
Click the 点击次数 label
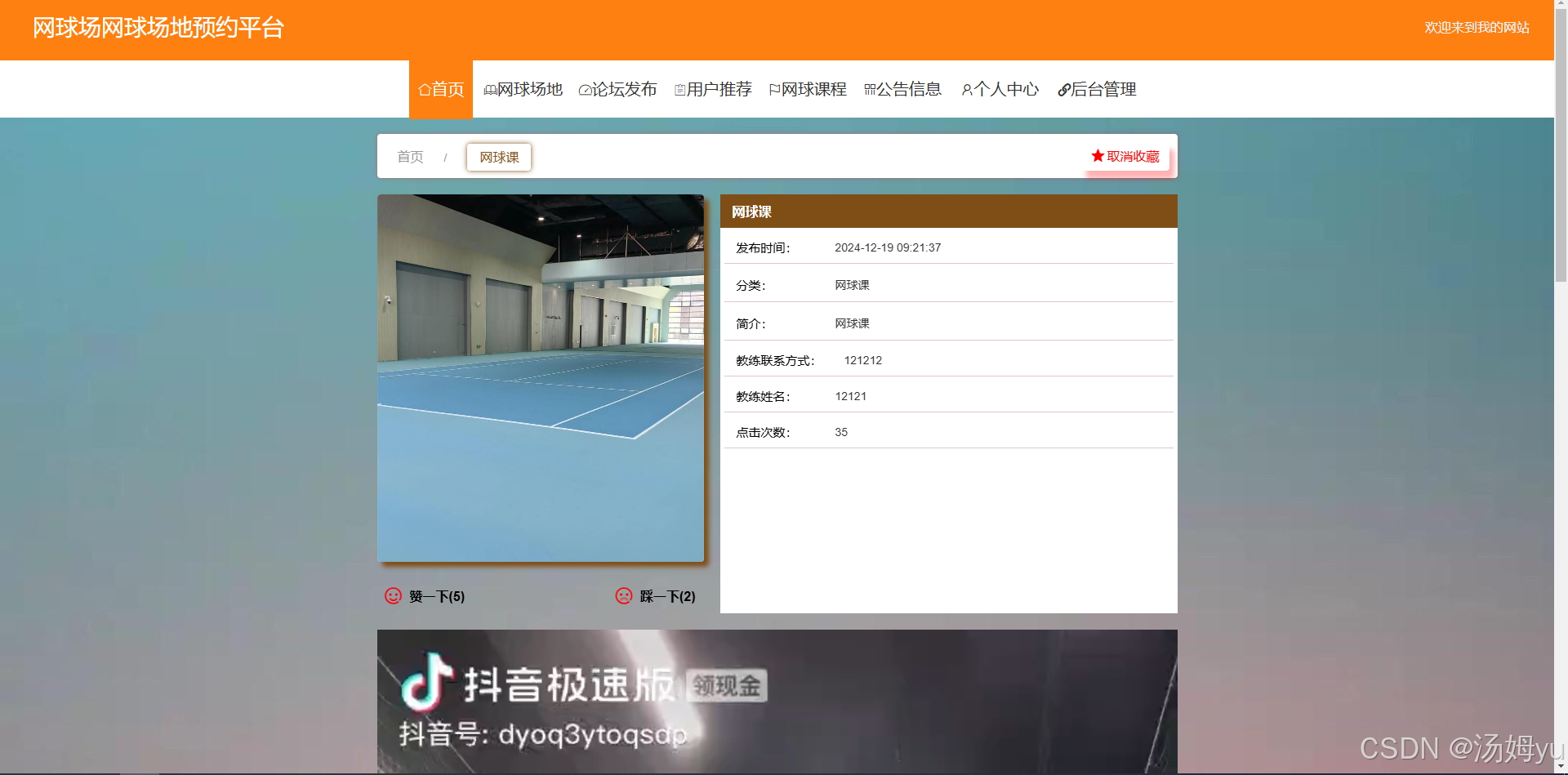pos(763,432)
